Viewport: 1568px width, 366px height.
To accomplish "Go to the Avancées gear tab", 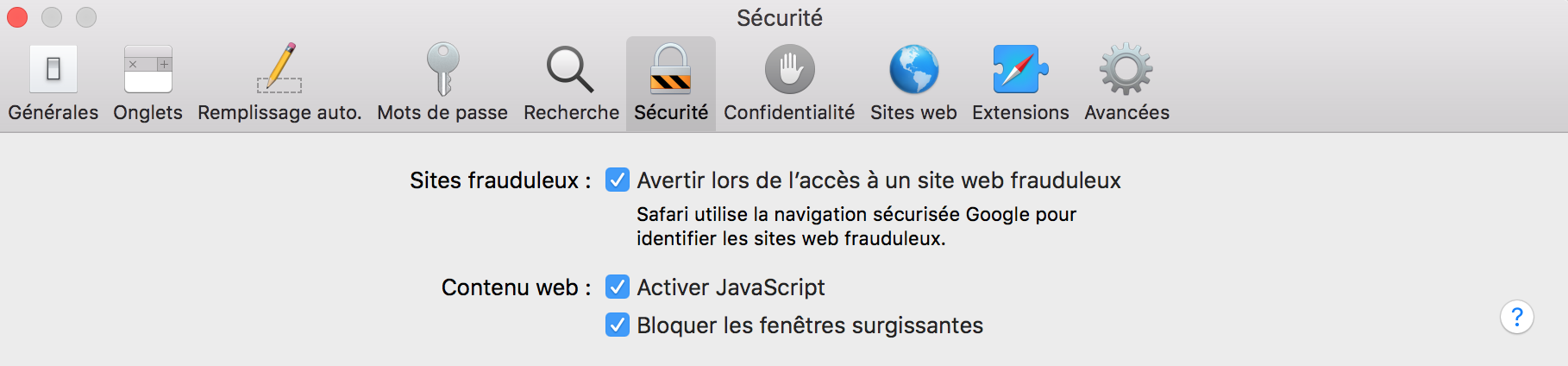I will coord(1126,70).
